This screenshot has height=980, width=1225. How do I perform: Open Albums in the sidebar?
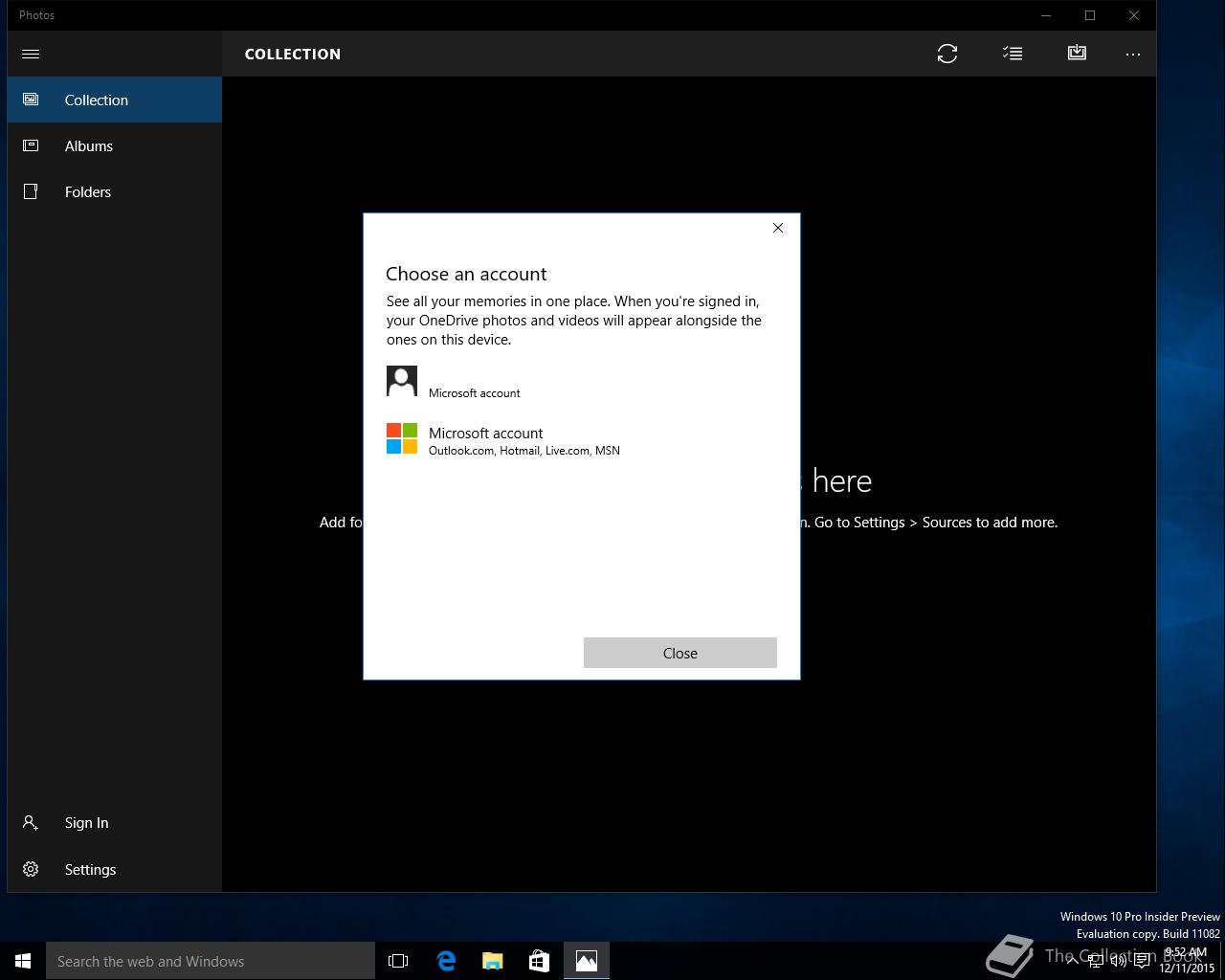[115, 145]
